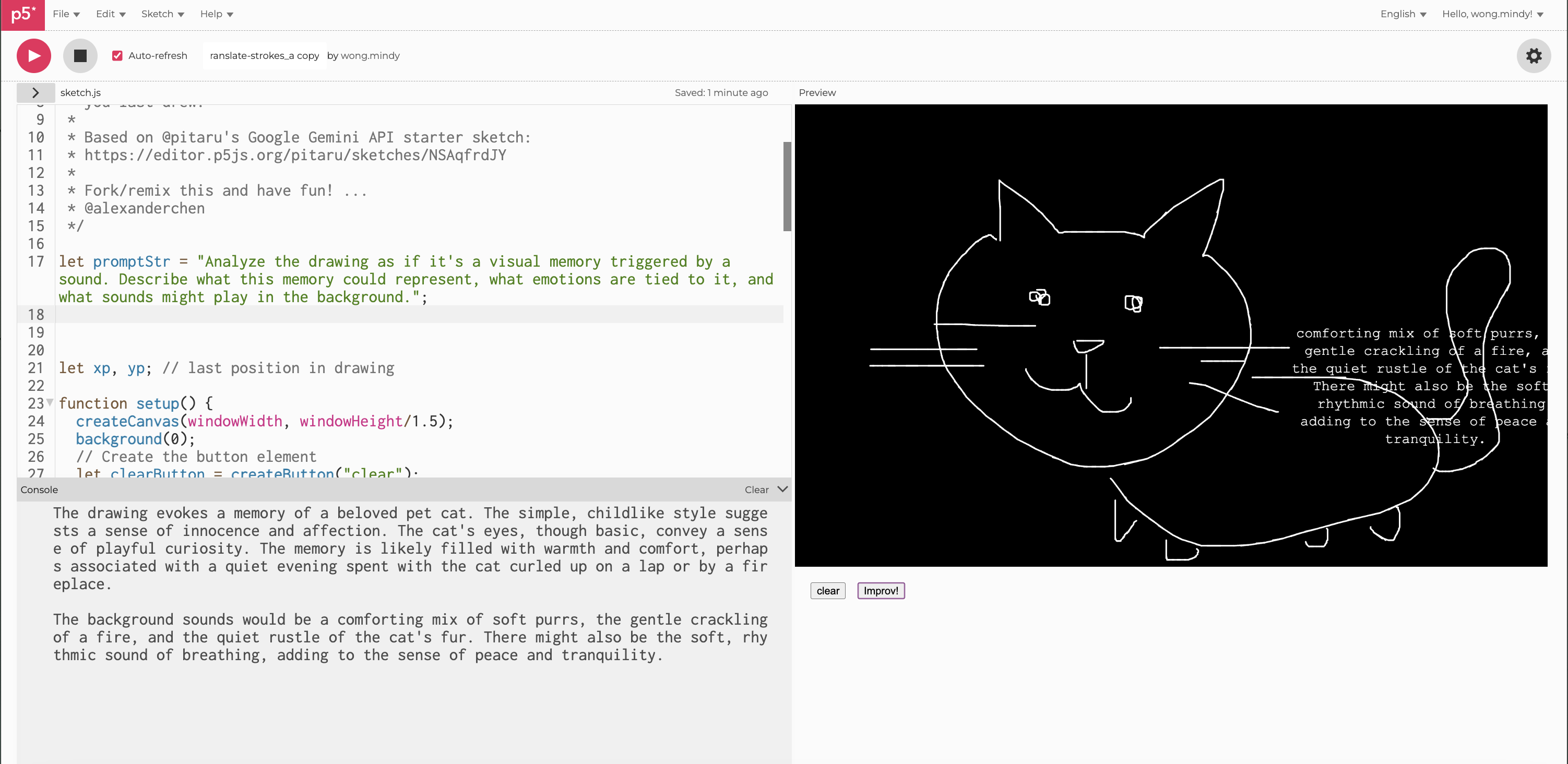Run the sketch with play button
Screen dimensions: 1568x764
[x=33, y=55]
